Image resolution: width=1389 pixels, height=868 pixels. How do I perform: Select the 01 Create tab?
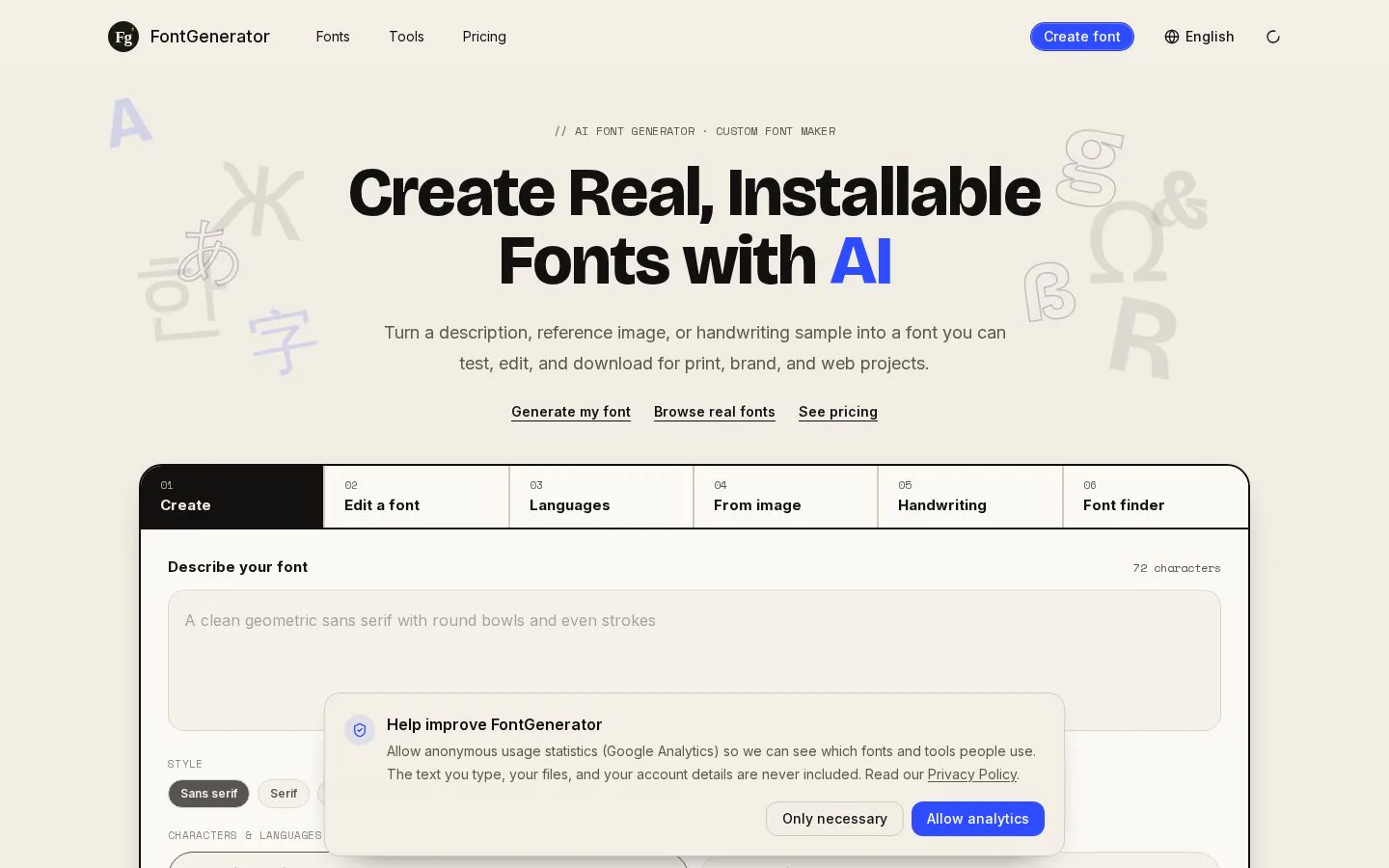click(231, 497)
